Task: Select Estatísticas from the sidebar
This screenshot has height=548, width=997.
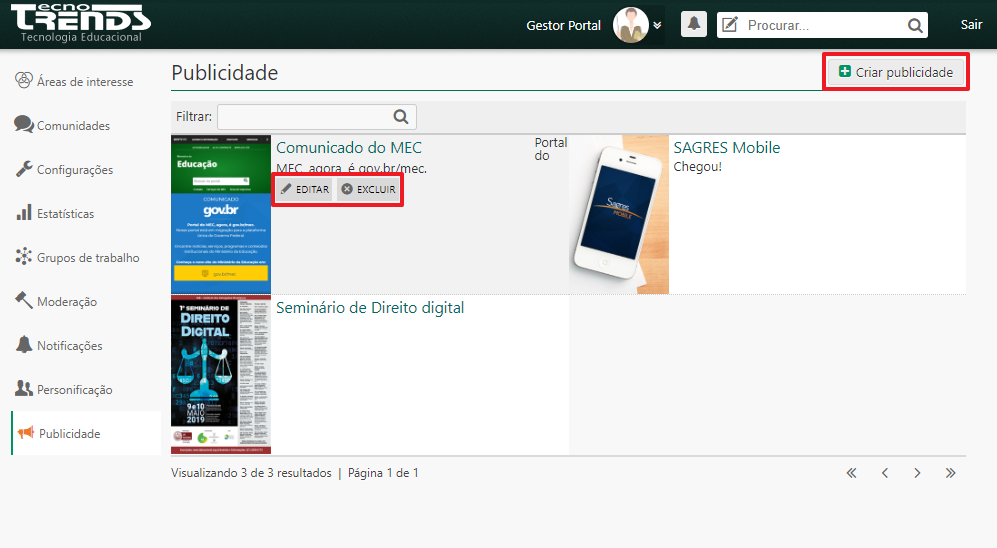Action: (65, 214)
